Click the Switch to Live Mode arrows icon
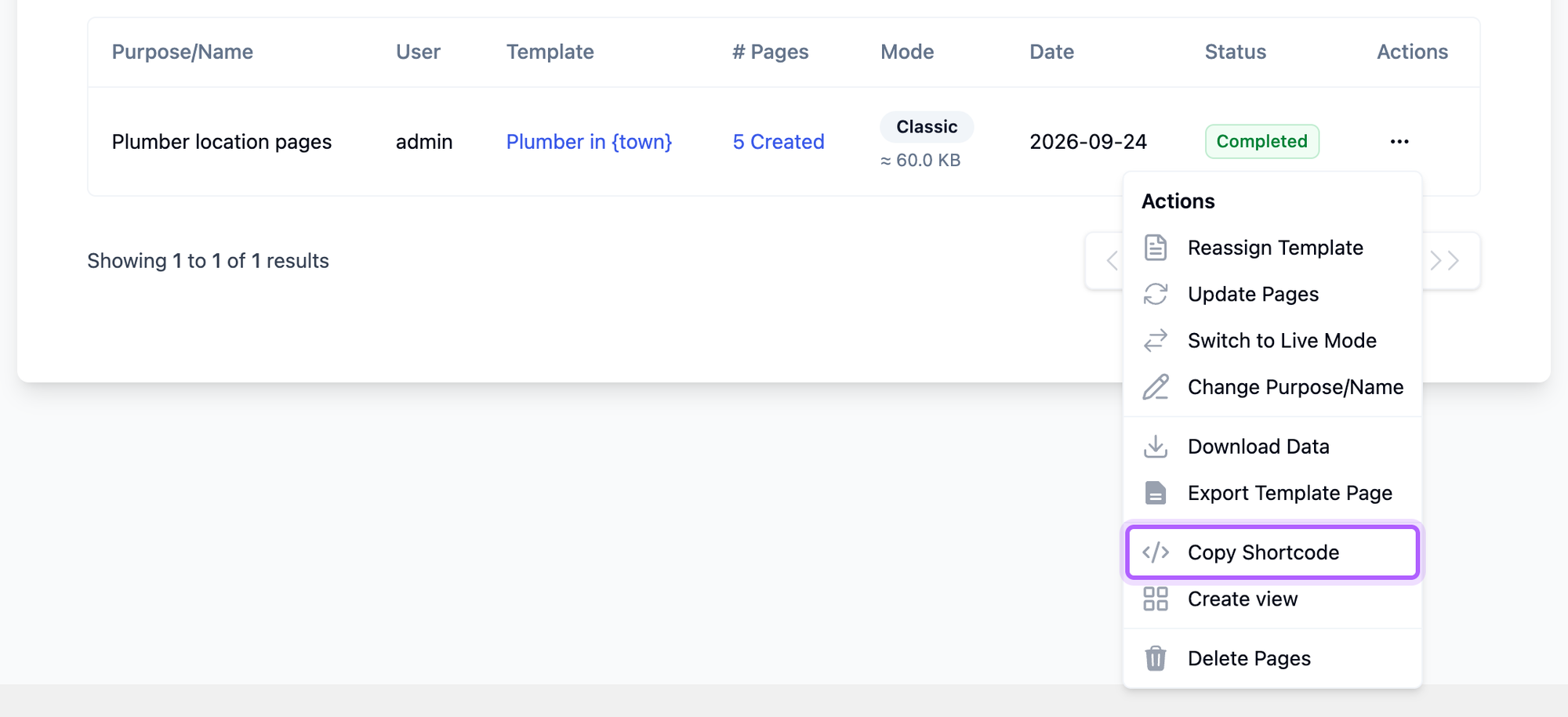The width and height of the screenshot is (1568, 717). coord(1156,340)
